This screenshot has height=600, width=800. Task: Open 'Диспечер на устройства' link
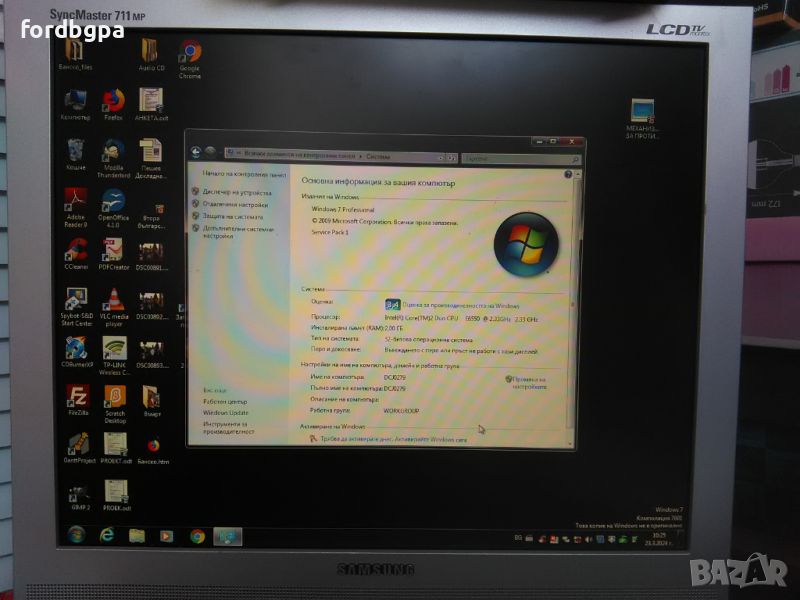click(236, 192)
